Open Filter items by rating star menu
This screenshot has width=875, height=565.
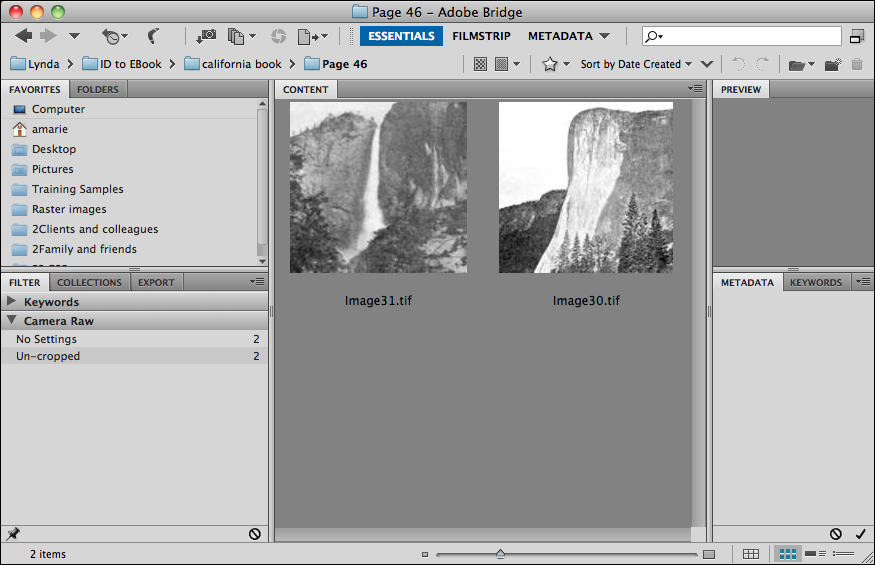(556, 64)
